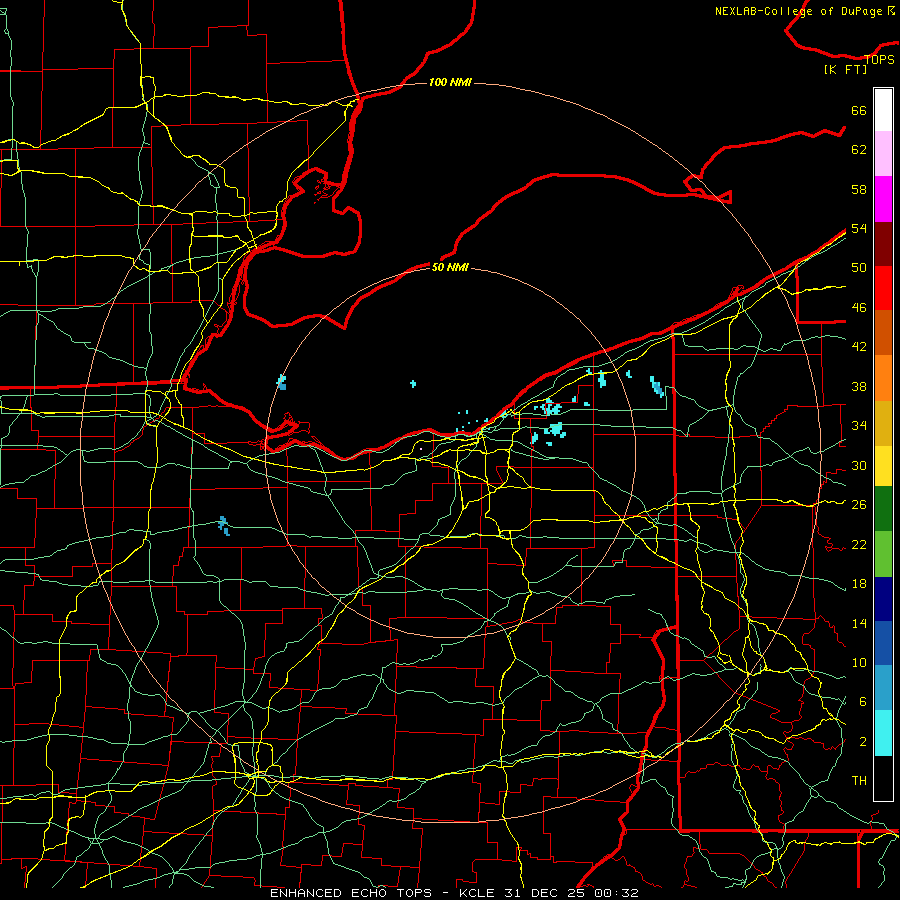Click the TH threshold label on the legend
The width and height of the screenshot is (900, 900).
pos(859,781)
